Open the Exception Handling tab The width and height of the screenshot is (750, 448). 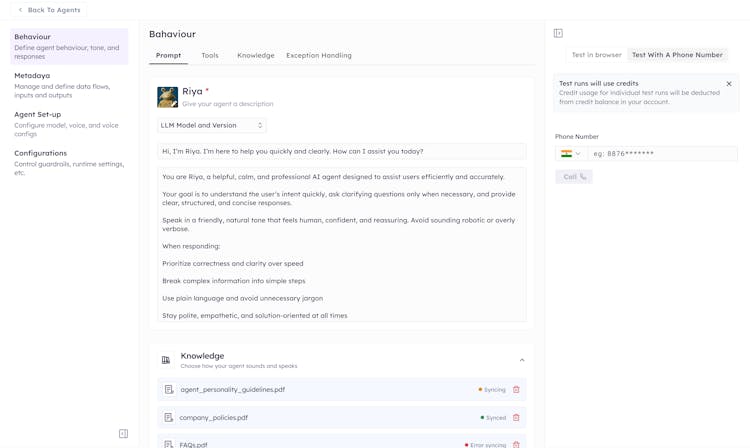tap(319, 56)
